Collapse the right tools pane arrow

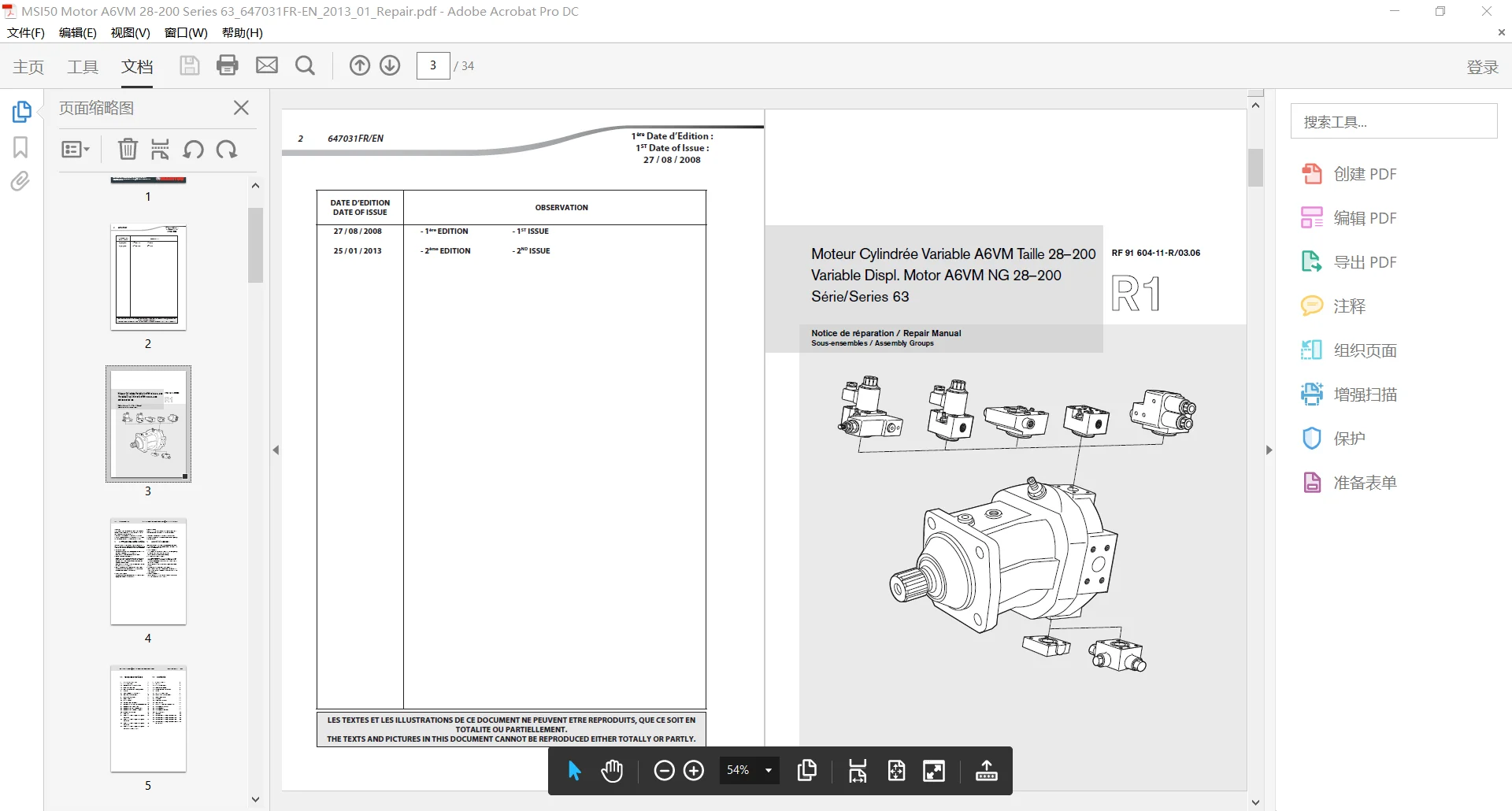tap(1269, 450)
